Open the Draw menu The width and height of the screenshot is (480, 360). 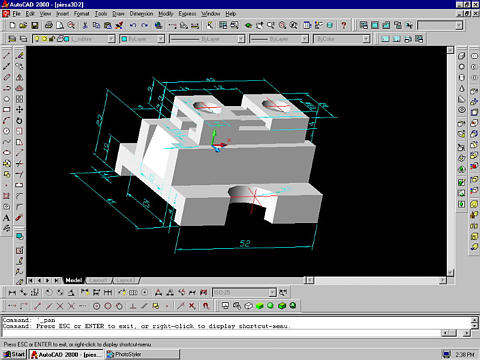pyautogui.click(x=118, y=14)
